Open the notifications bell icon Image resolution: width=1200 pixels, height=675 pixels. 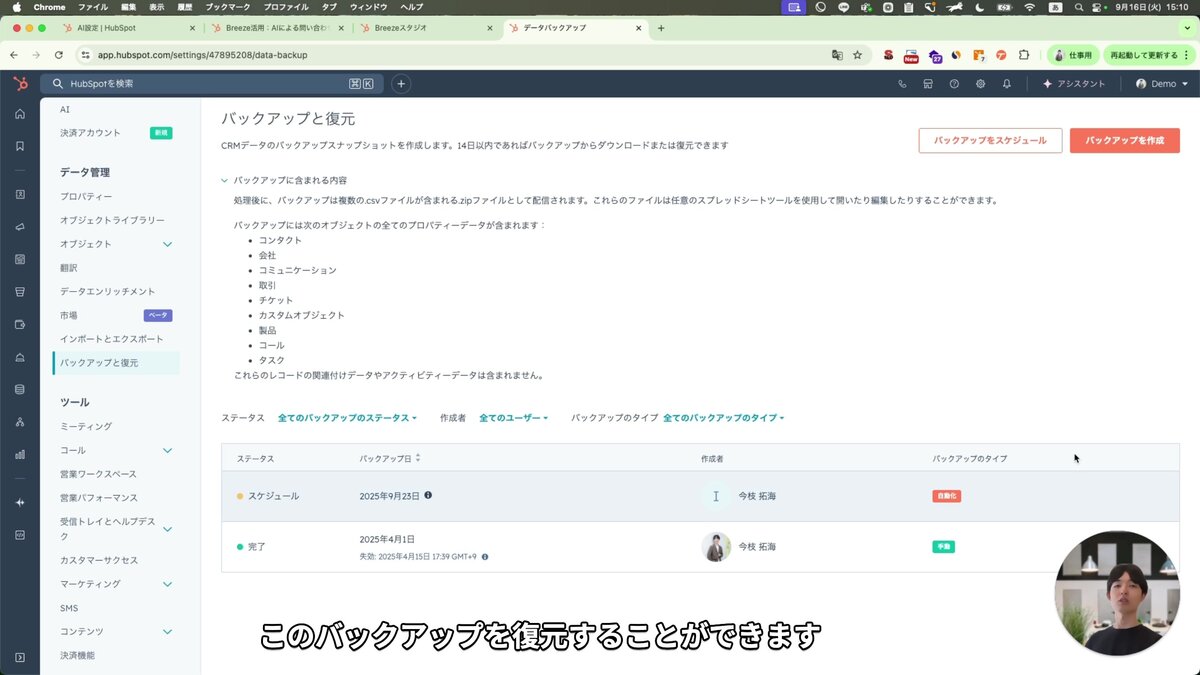click(x=1007, y=84)
